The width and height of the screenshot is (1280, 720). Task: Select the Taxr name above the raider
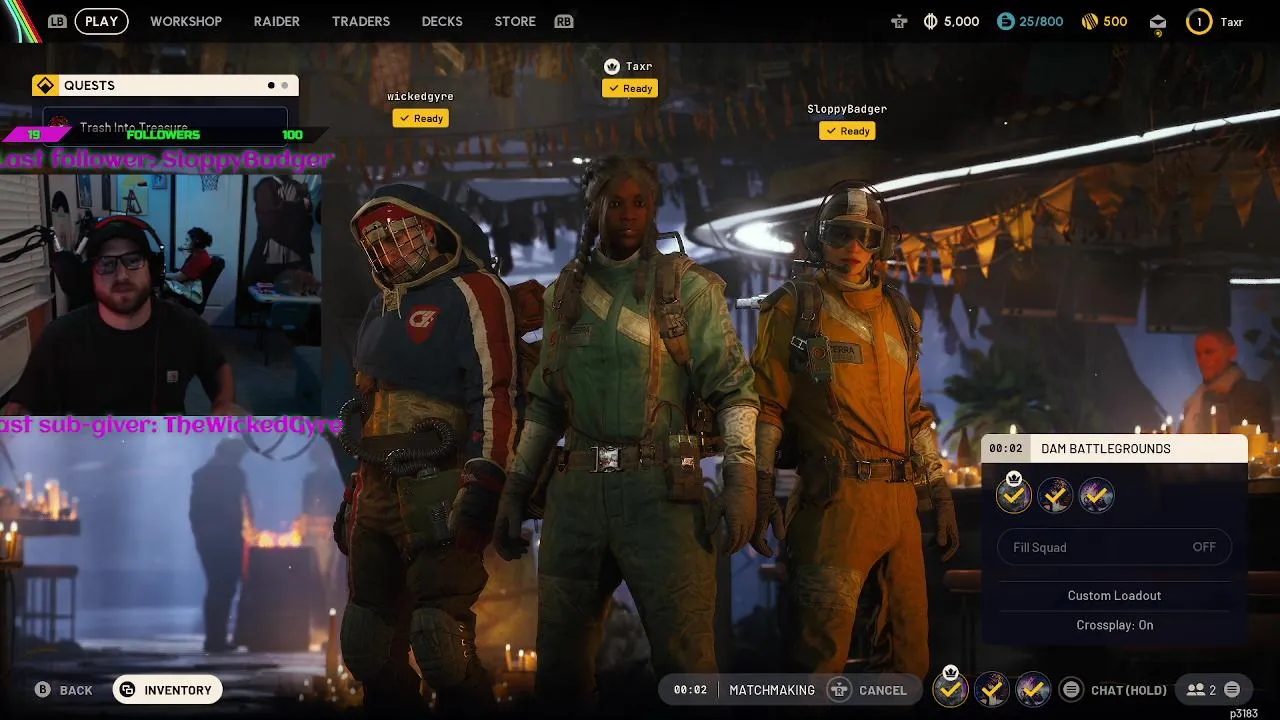639,67
